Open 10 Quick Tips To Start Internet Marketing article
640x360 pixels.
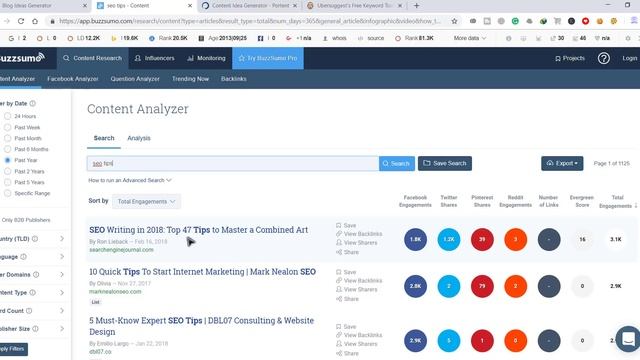[x=202, y=272]
